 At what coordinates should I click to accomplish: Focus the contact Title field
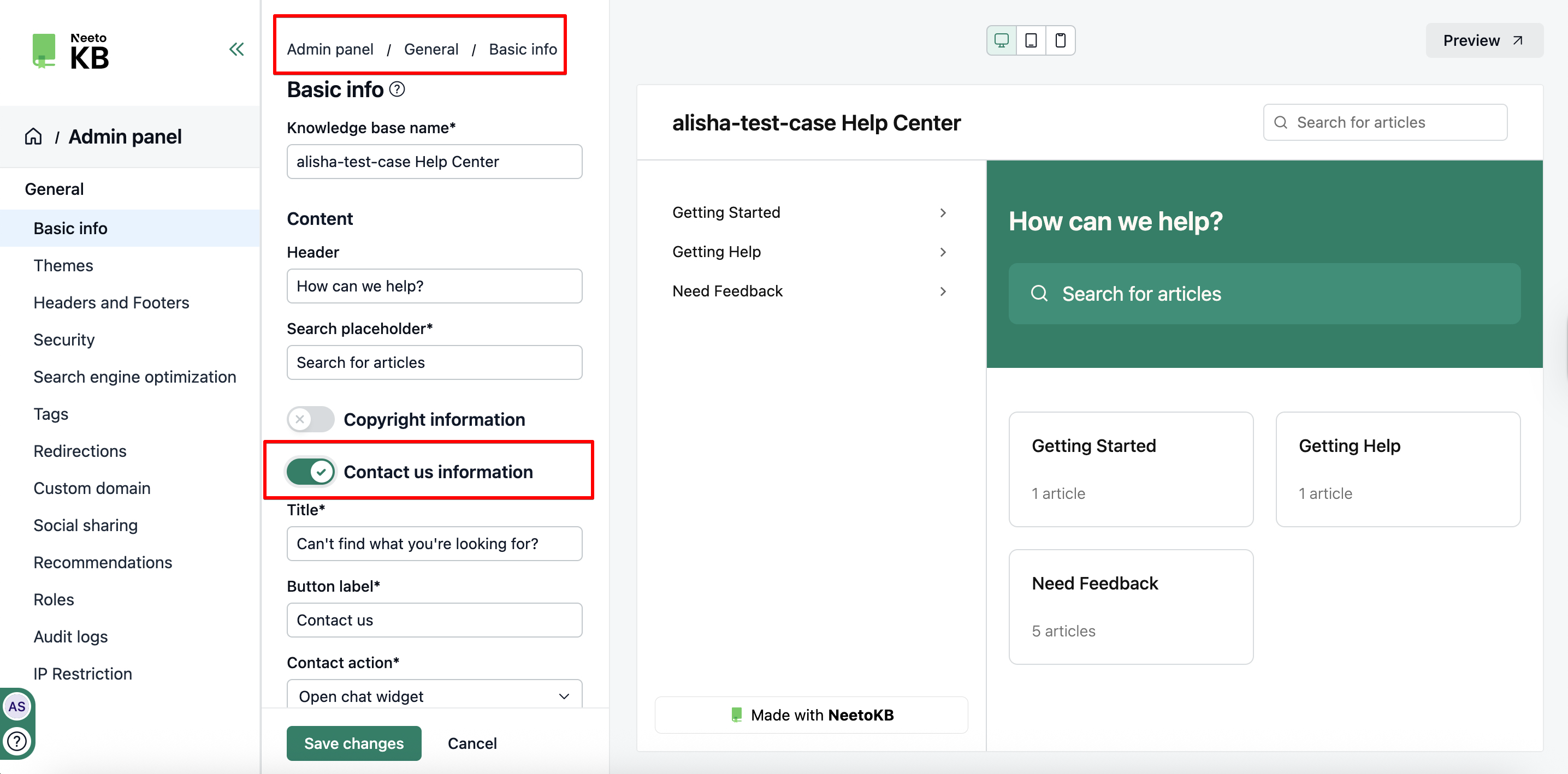[x=435, y=543]
